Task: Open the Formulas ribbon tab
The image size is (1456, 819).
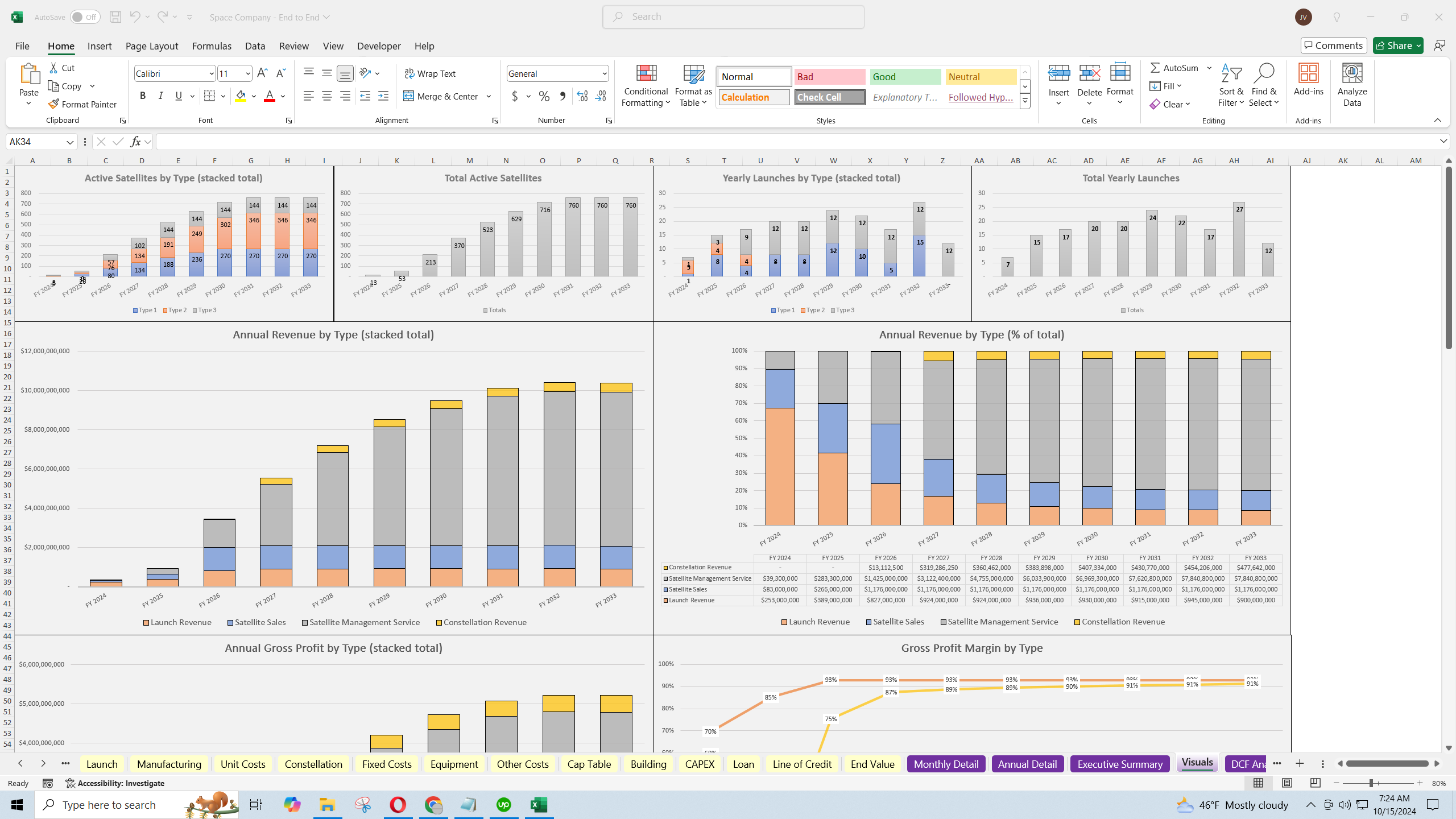Action: point(212,46)
